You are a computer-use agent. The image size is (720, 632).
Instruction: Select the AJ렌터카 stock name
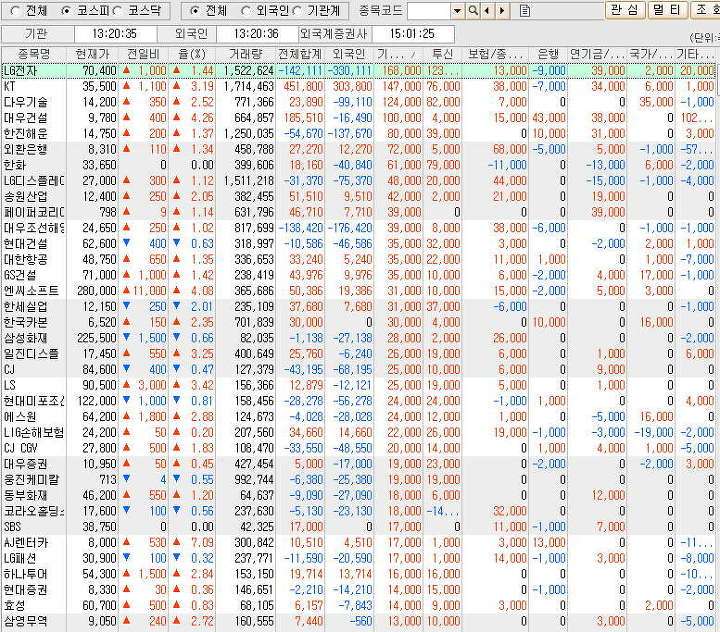click(26, 542)
